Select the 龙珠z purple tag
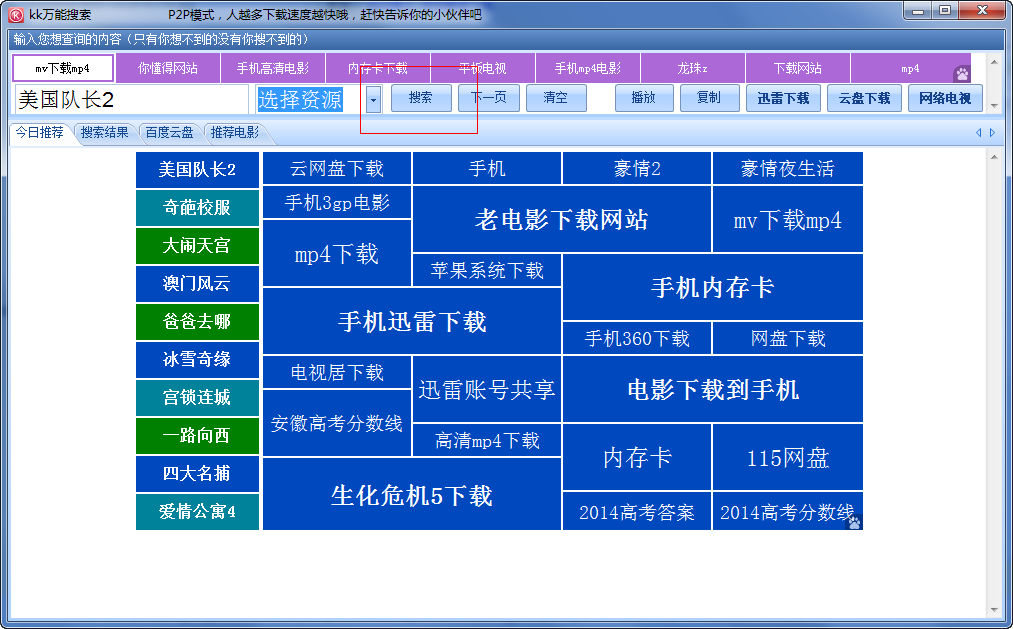 (x=693, y=68)
